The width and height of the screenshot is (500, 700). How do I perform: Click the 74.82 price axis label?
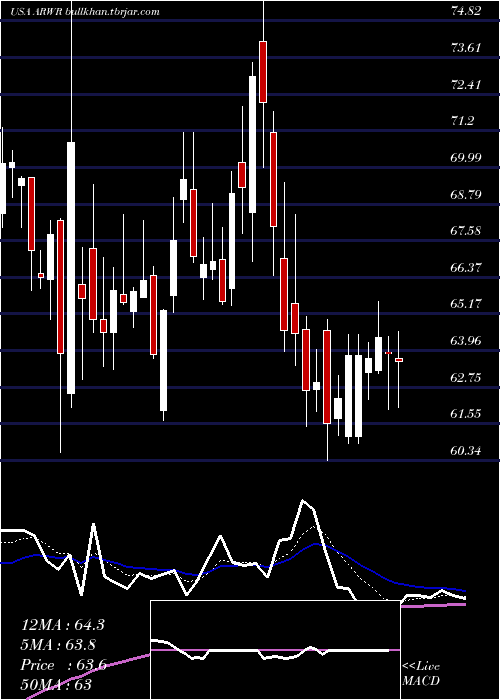click(466, 11)
